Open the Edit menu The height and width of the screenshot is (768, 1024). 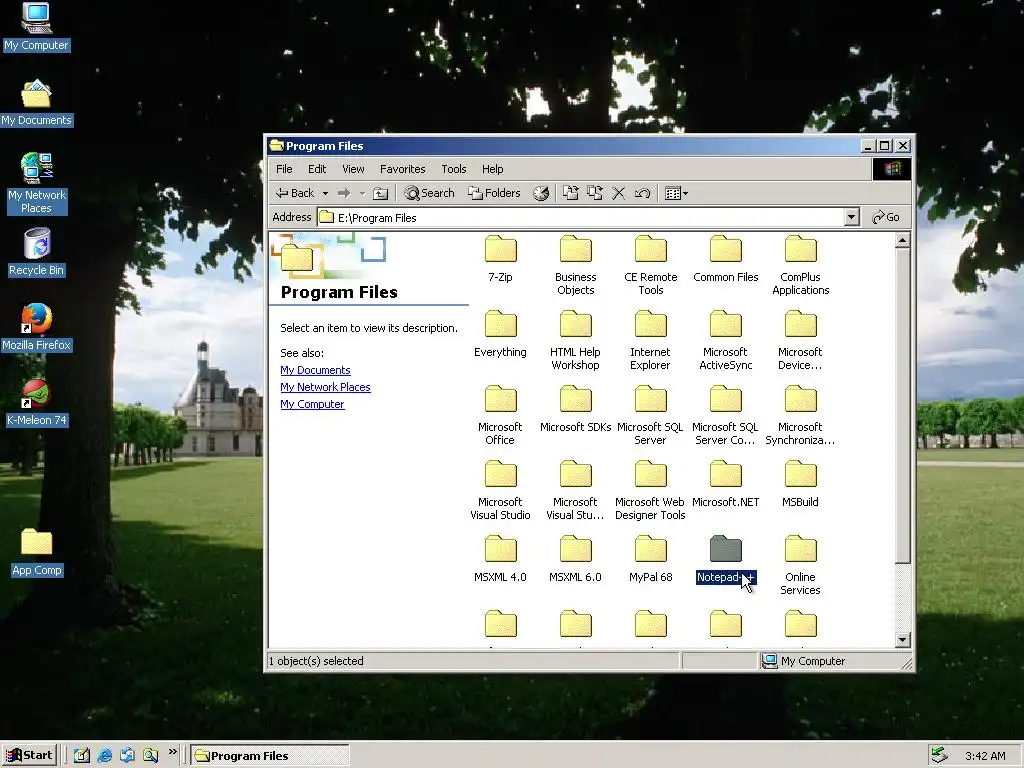317,169
